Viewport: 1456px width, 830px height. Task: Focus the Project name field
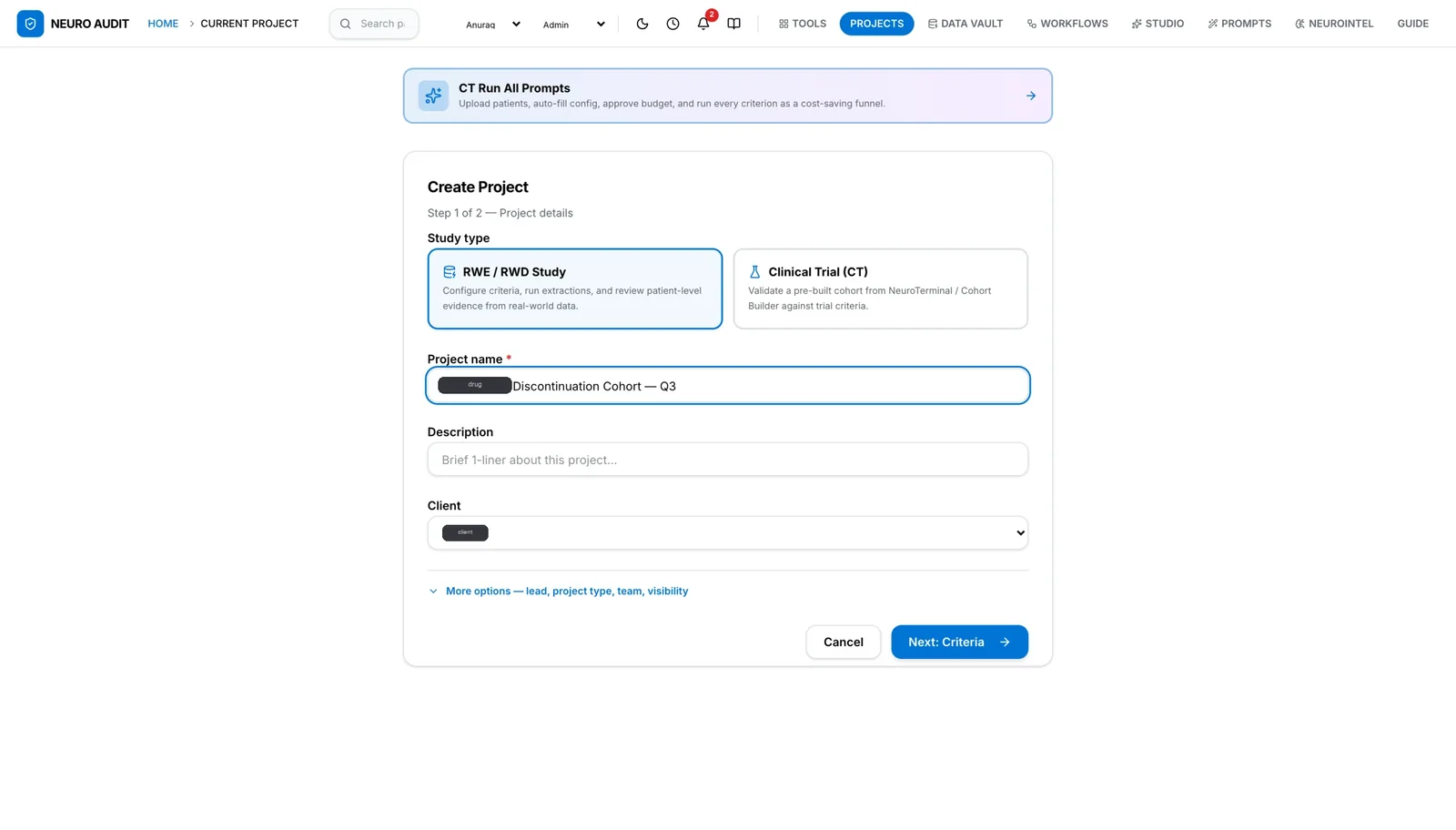coord(728,386)
